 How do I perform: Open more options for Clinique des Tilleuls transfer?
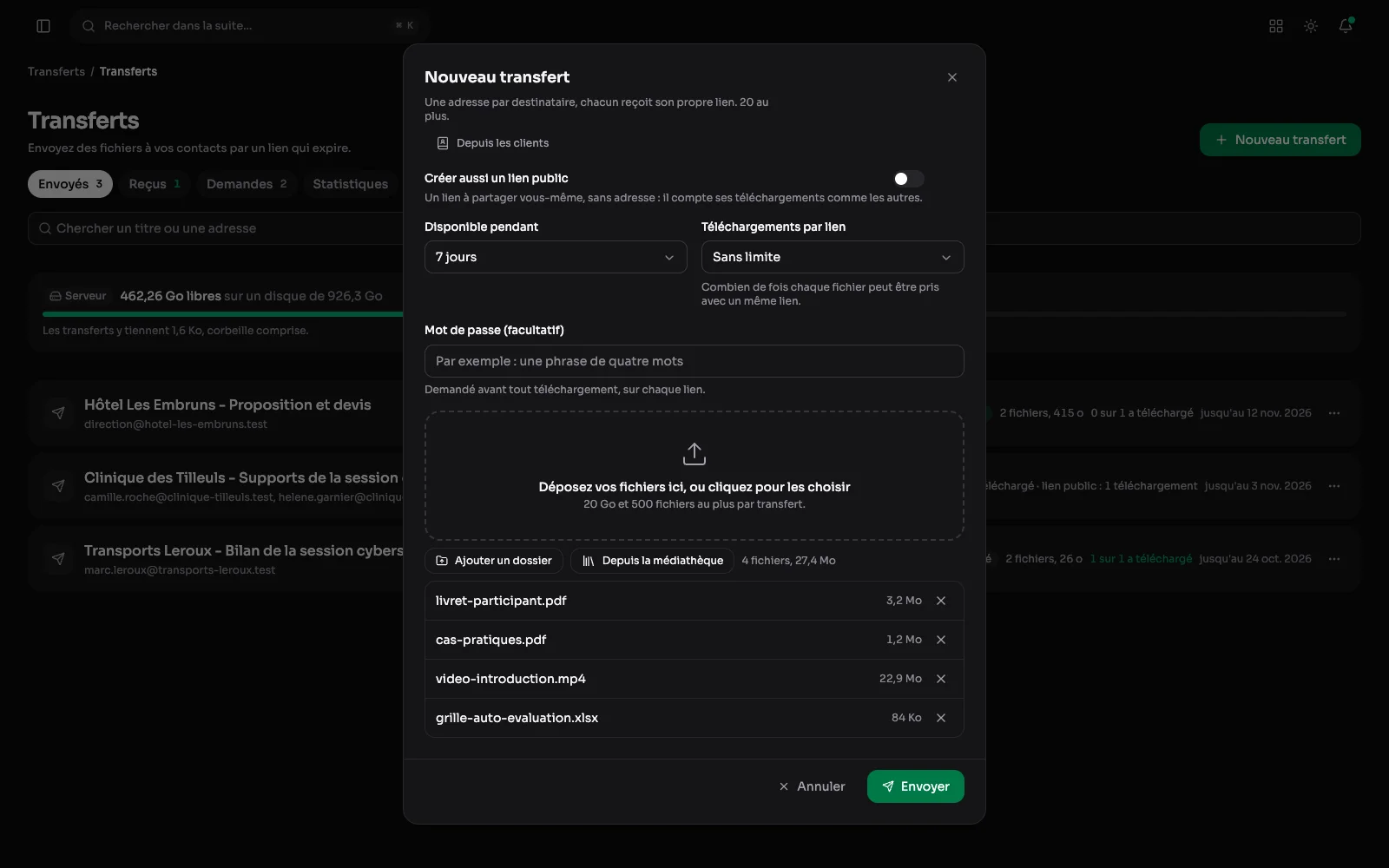pos(1334,486)
